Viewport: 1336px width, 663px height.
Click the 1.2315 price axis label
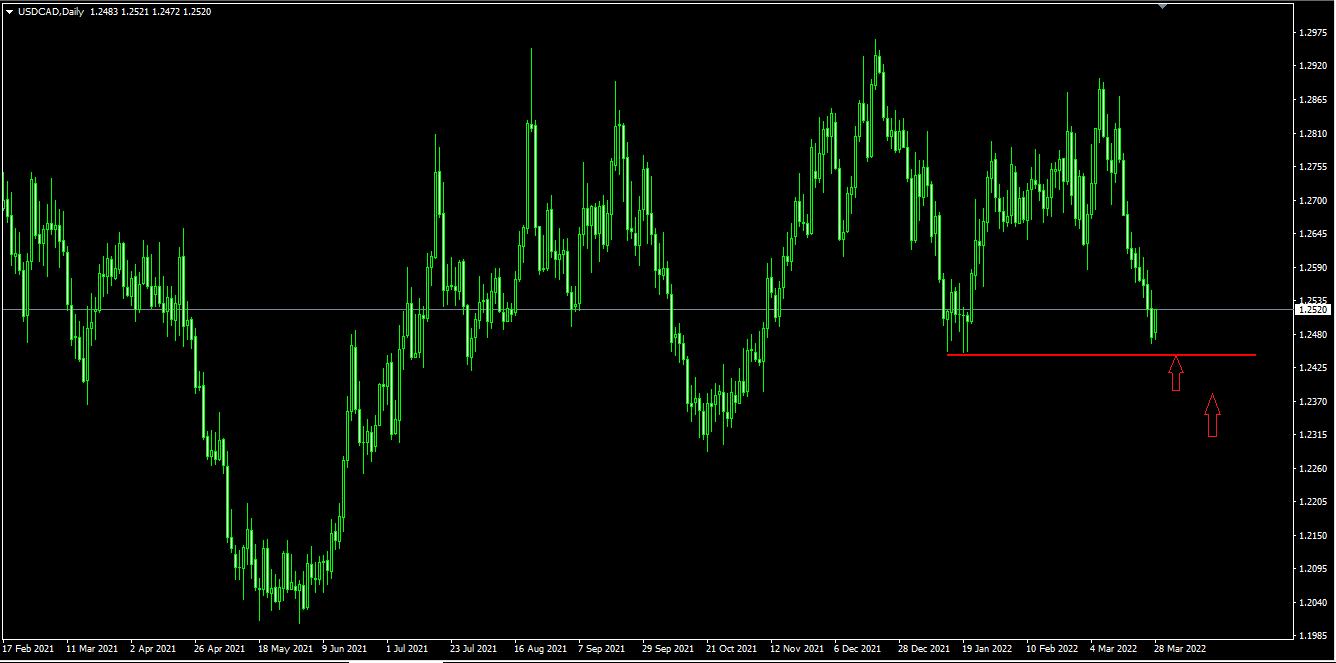[x=1312, y=435]
